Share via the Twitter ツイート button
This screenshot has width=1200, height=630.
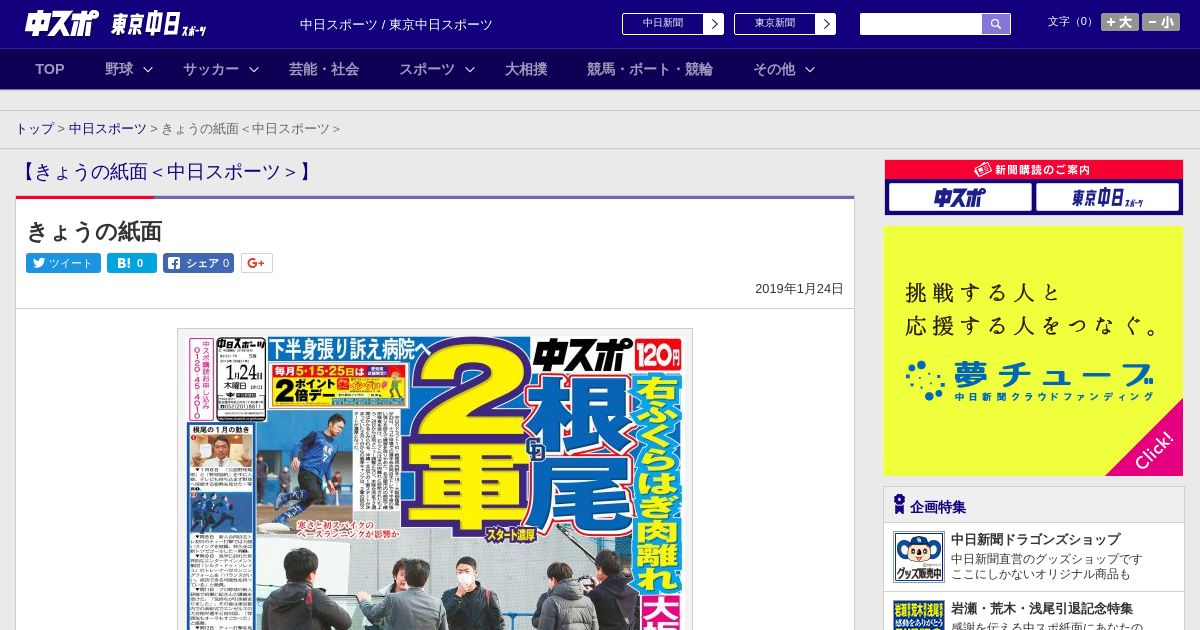(63, 263)
